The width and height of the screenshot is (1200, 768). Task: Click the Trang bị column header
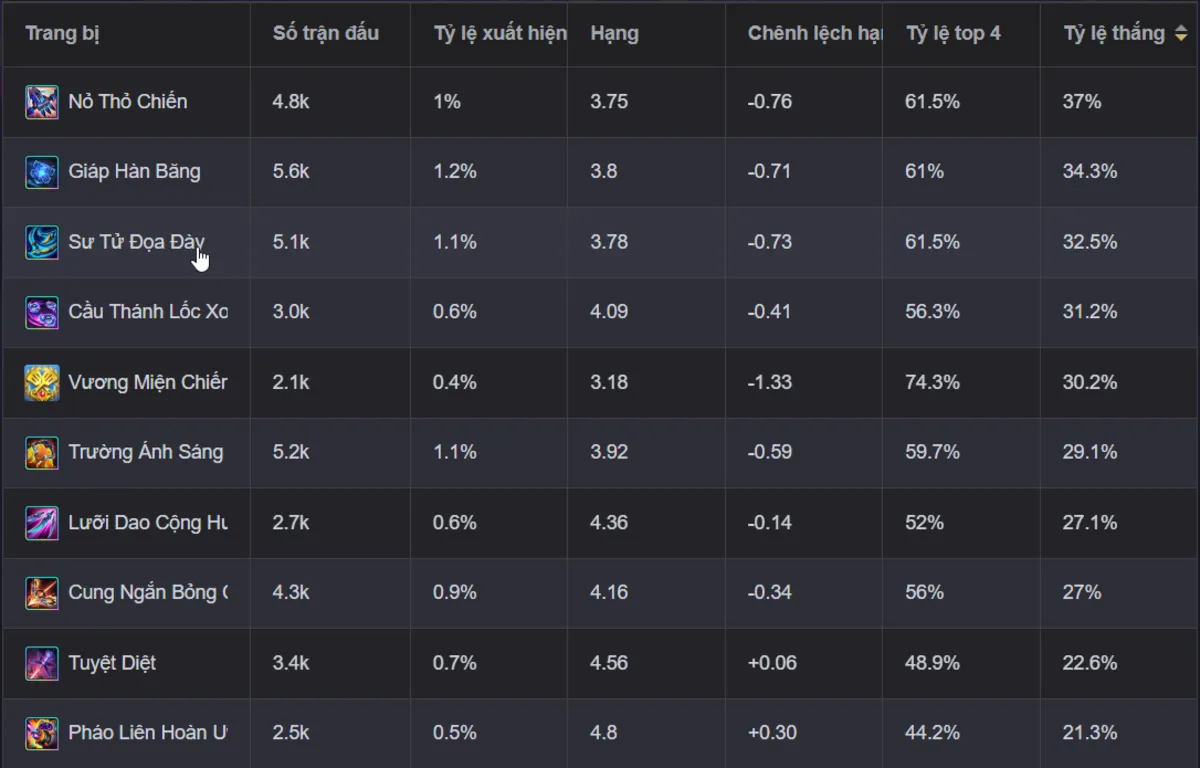pyautogui.click(x=62, y=33)
